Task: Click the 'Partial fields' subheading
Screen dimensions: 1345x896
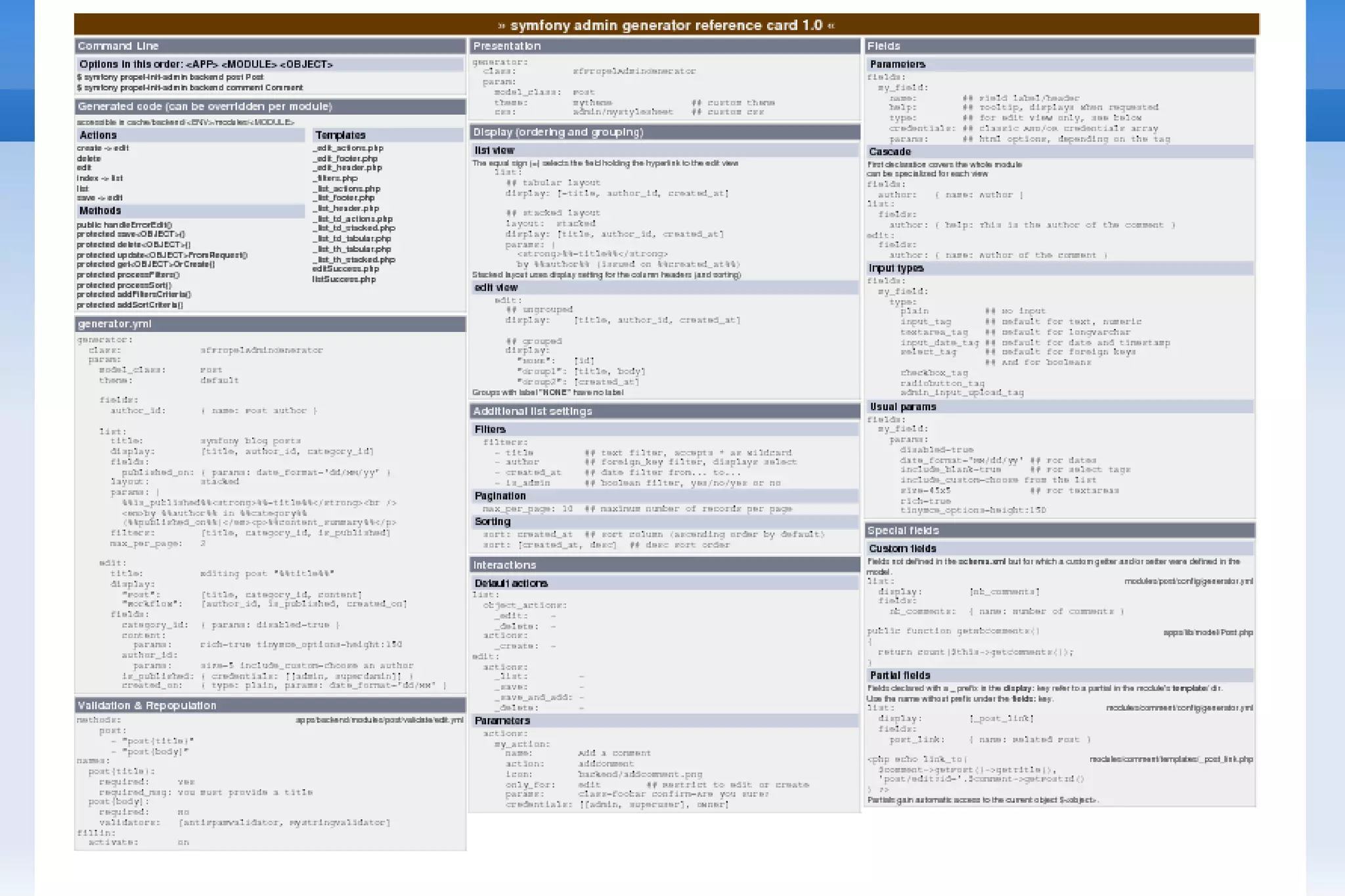Action: (x=1059, y=675)
